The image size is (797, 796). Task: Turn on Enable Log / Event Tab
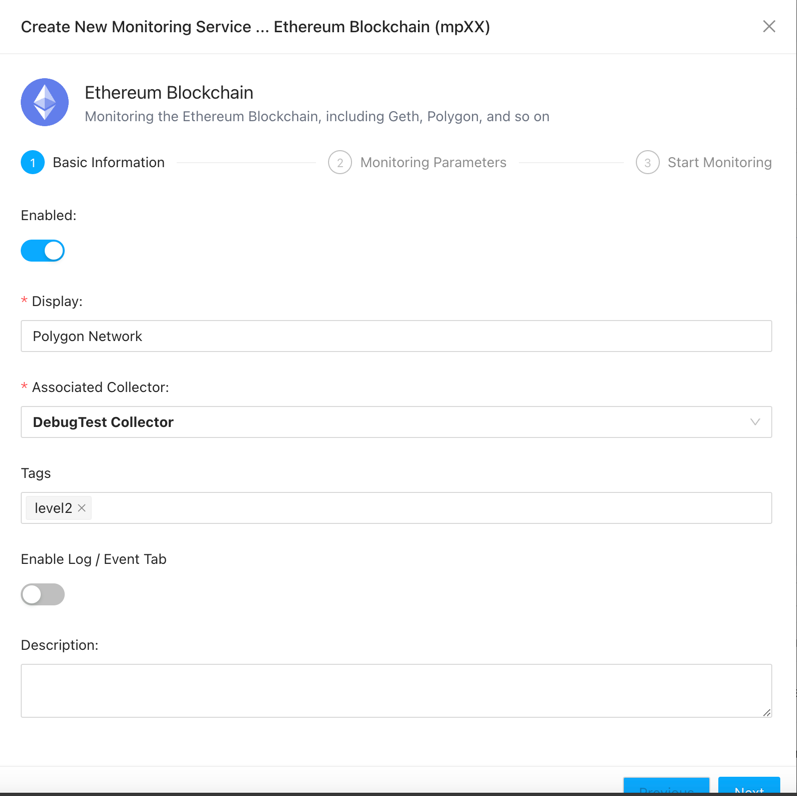(x=43, y=594)
